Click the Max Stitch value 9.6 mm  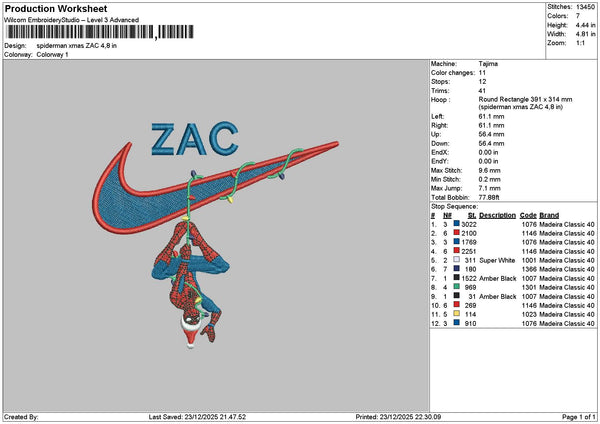[x=489, y=170]
